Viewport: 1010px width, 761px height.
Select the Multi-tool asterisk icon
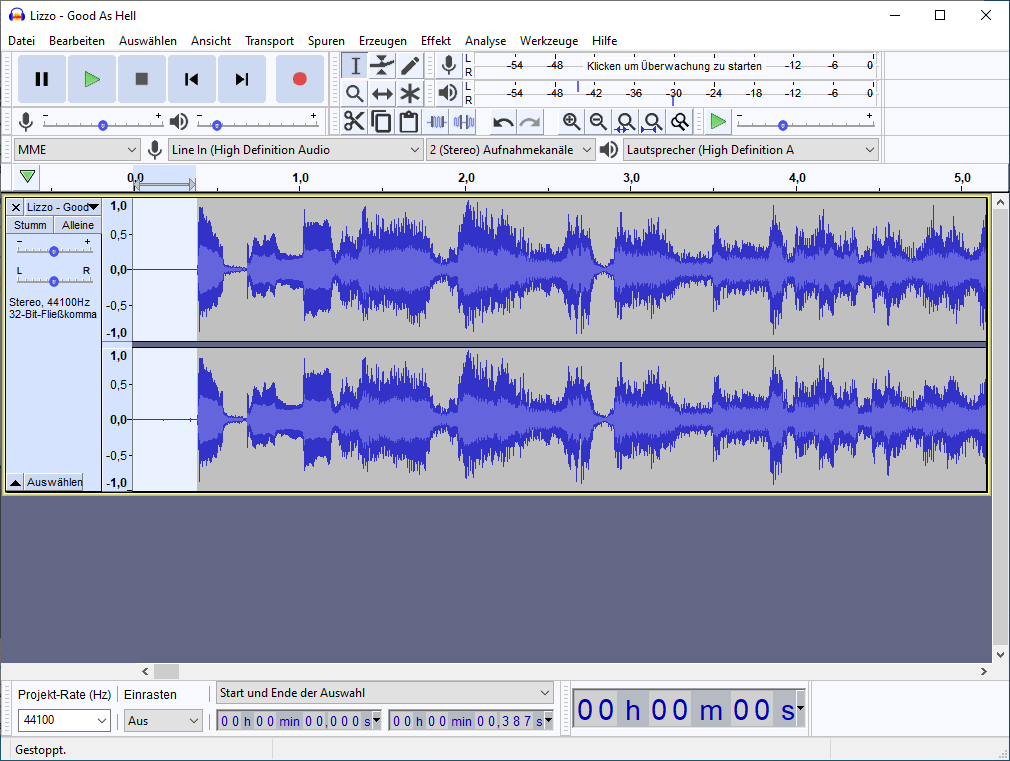click(410, 94)
